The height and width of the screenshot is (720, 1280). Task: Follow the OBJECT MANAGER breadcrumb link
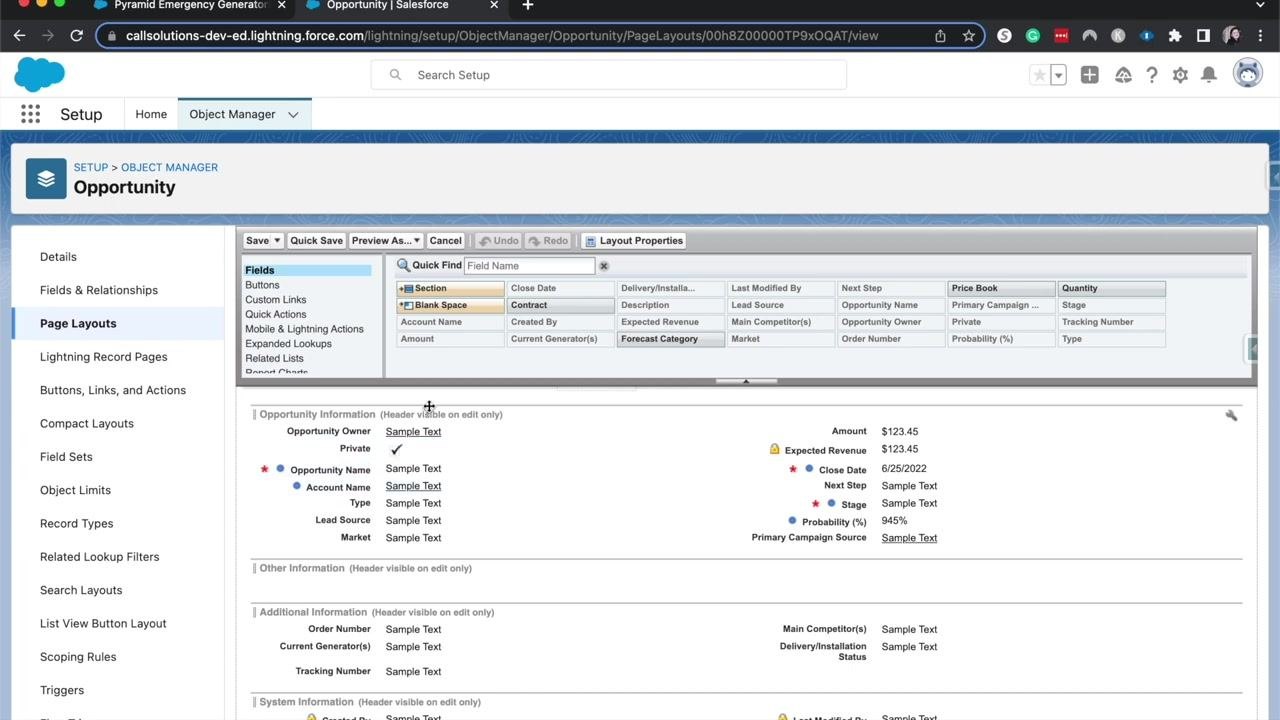169,167
